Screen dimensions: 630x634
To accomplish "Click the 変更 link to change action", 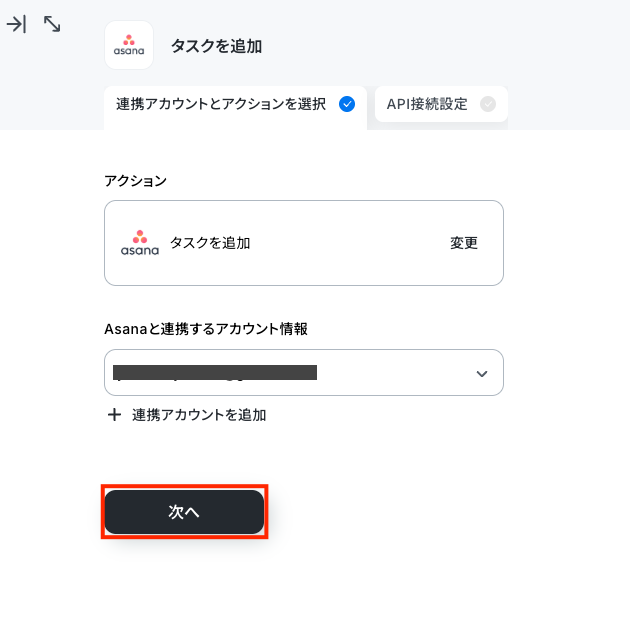I will pos(464,243).
